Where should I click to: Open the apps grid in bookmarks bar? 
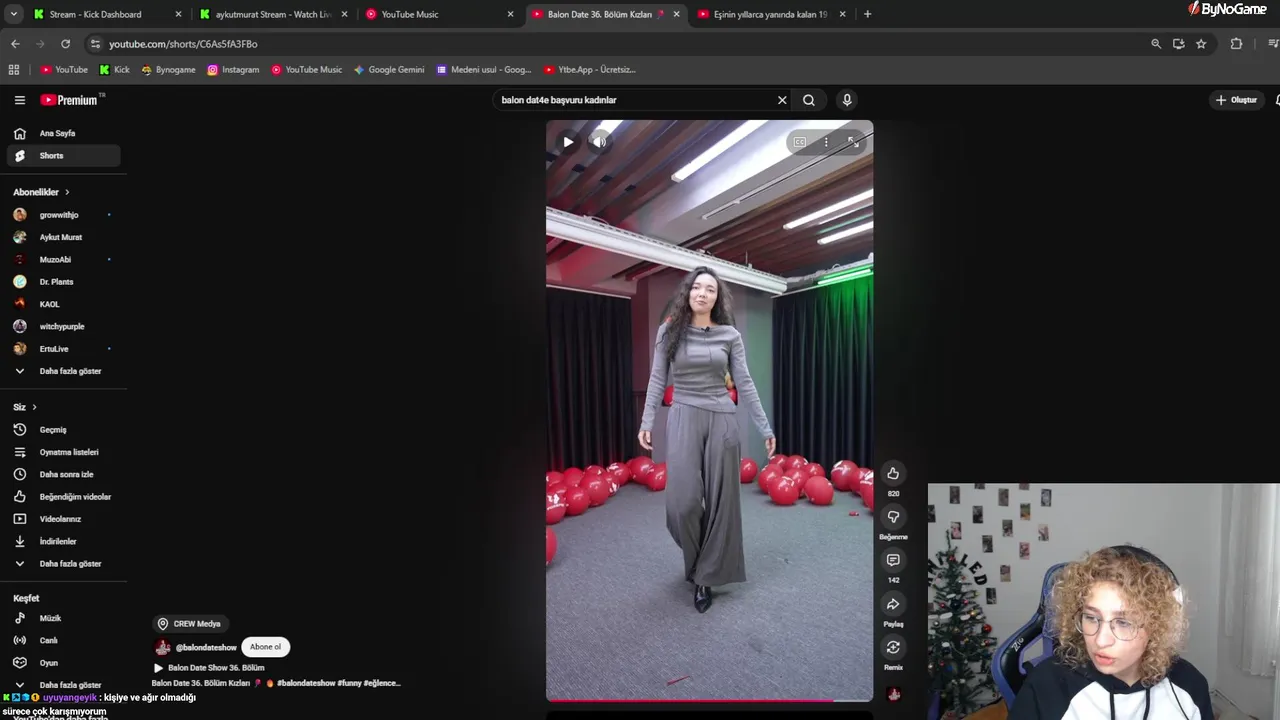[x=14, y=70]
